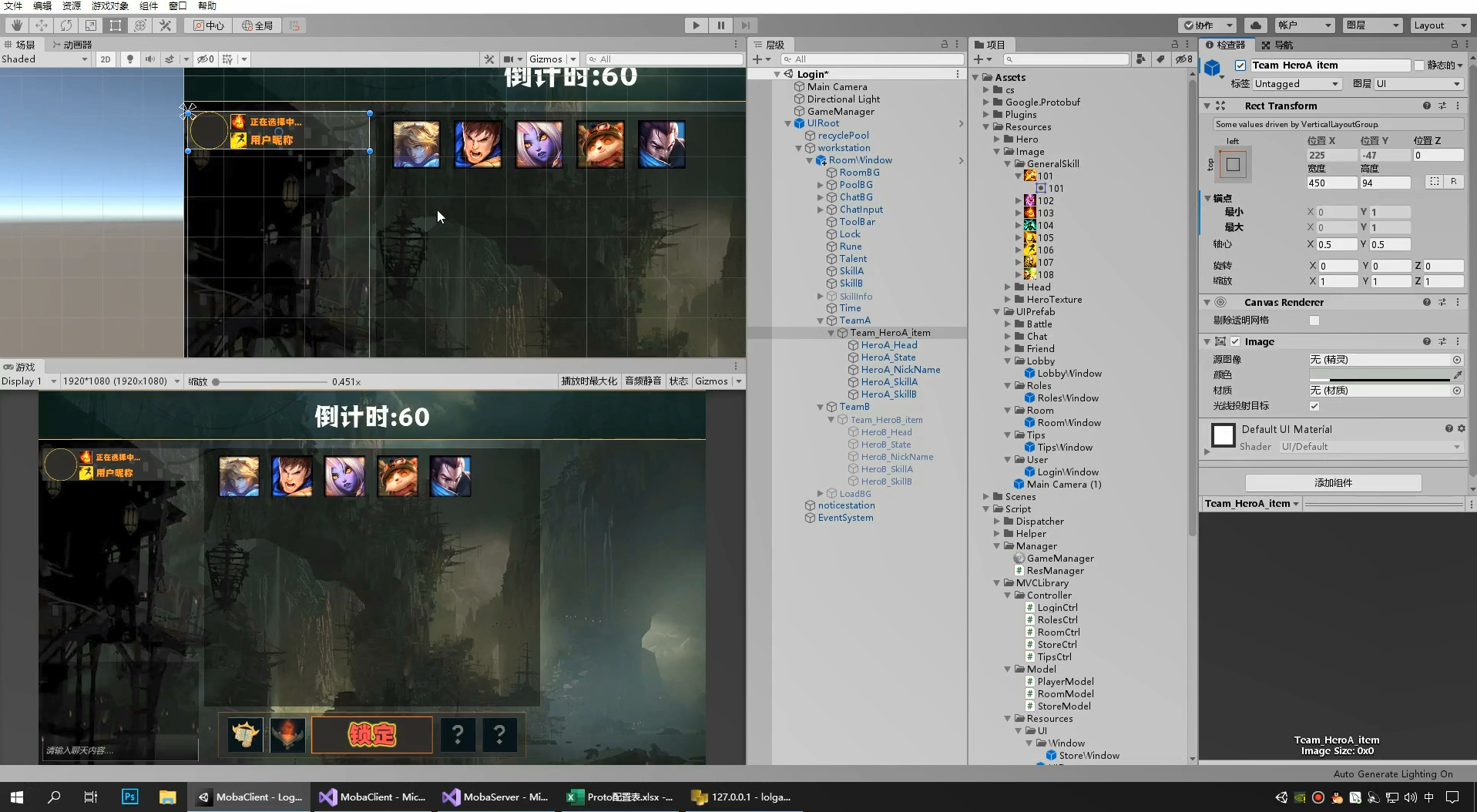
Task: Open Rect Transform preset settings icon
Action: 1442,106
